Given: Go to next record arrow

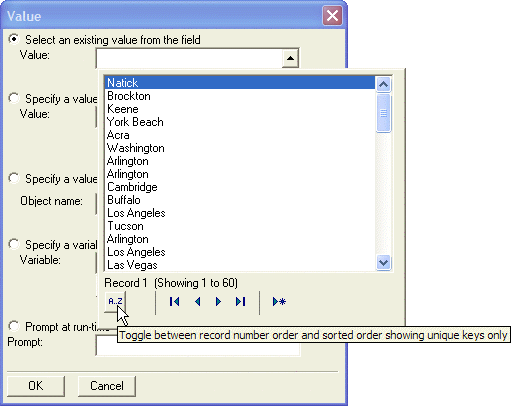Looking at the screenshot, I should pos(218,302).
